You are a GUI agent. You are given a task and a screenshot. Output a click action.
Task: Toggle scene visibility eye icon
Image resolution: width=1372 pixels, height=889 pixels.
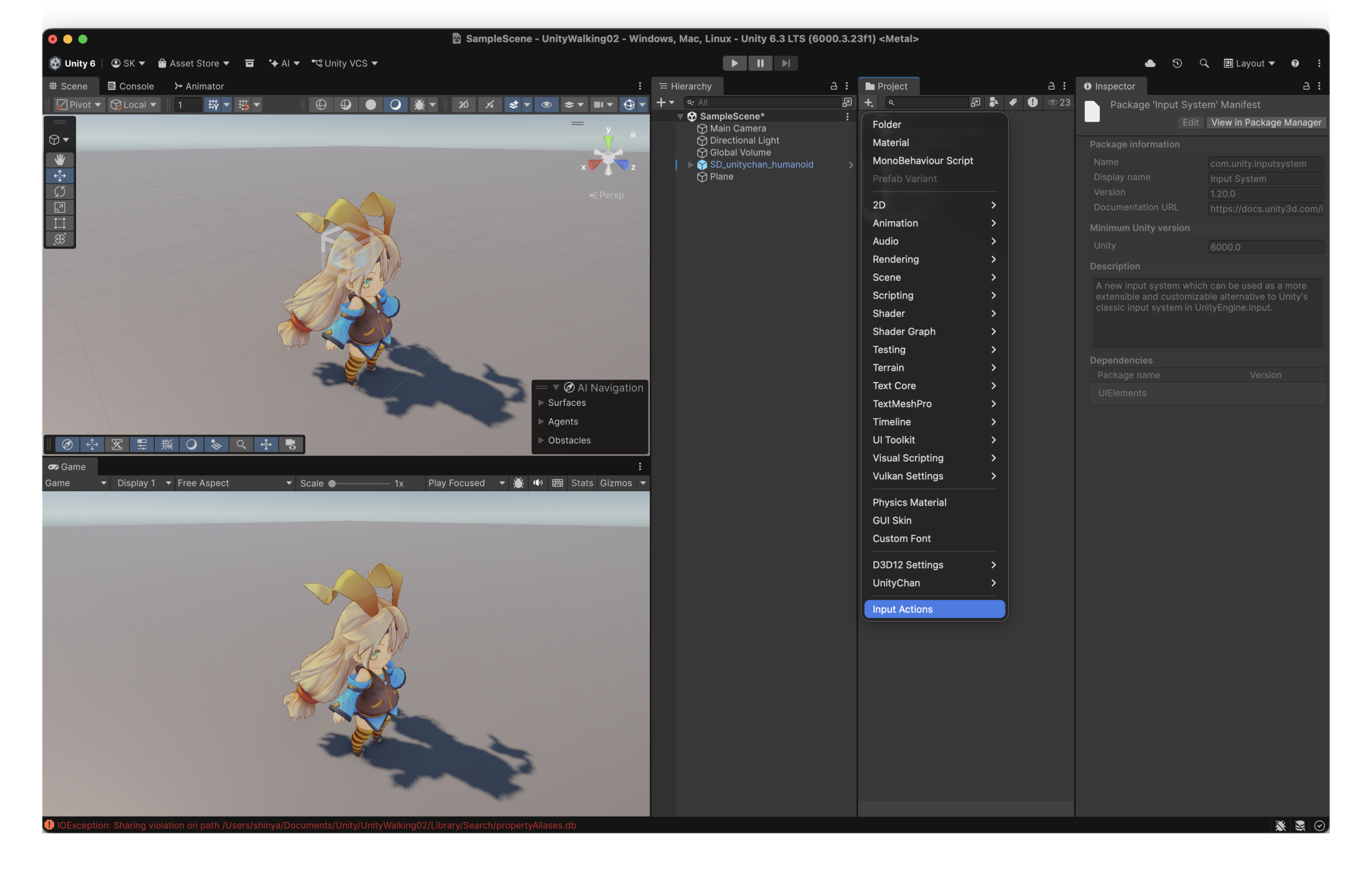[546, 105]
